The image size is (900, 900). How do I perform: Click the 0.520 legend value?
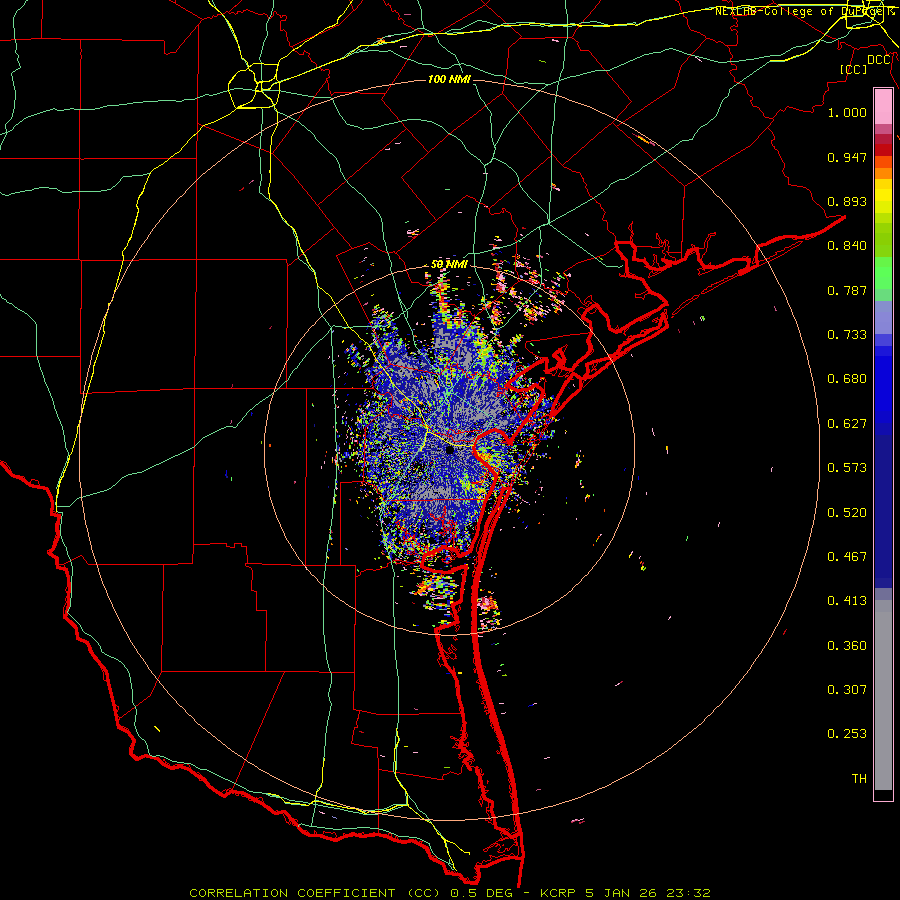pos(847,513)
